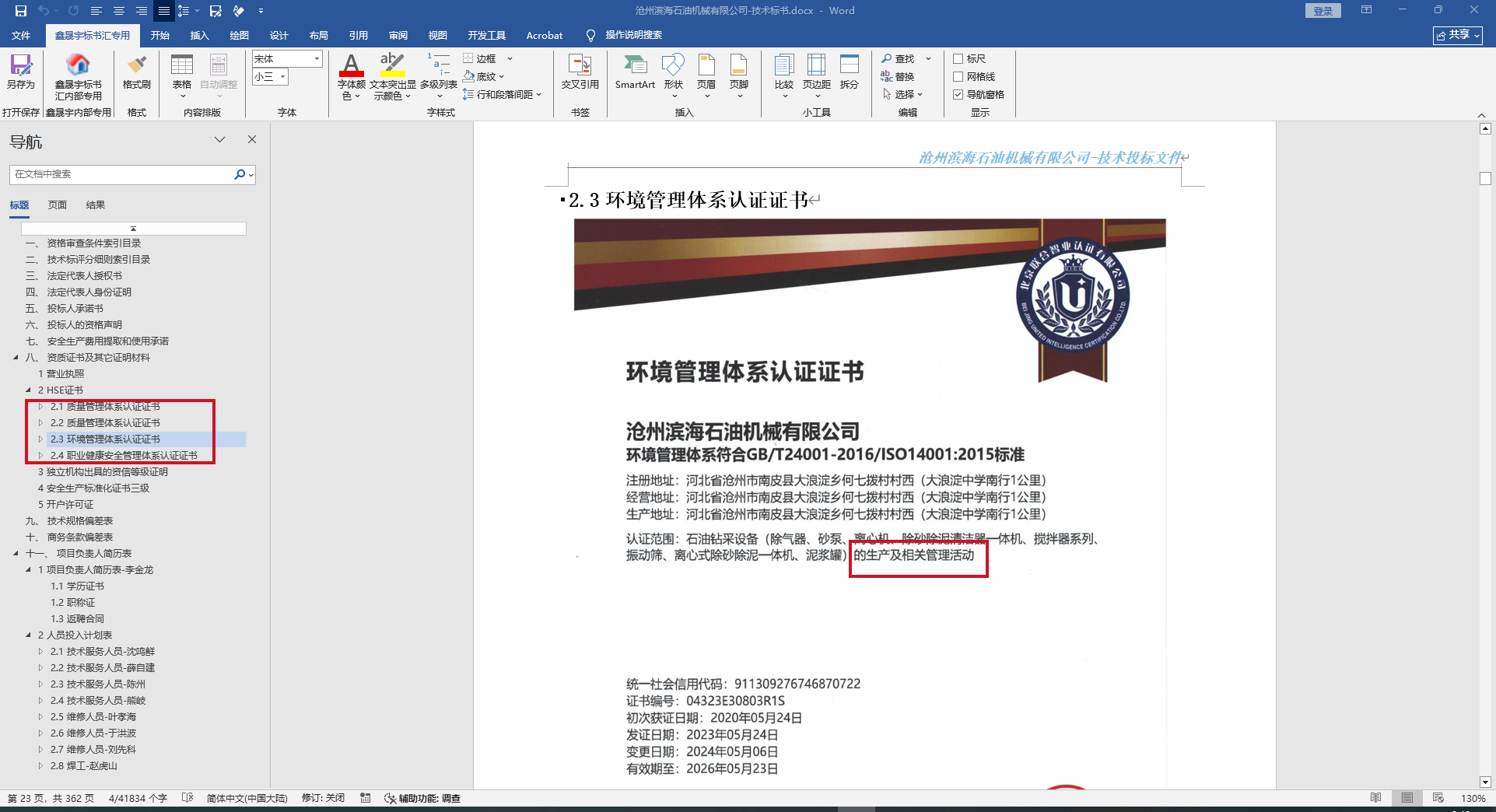Redo the last action
Viewport: 1496px width, 812px height.
(74, 11)
